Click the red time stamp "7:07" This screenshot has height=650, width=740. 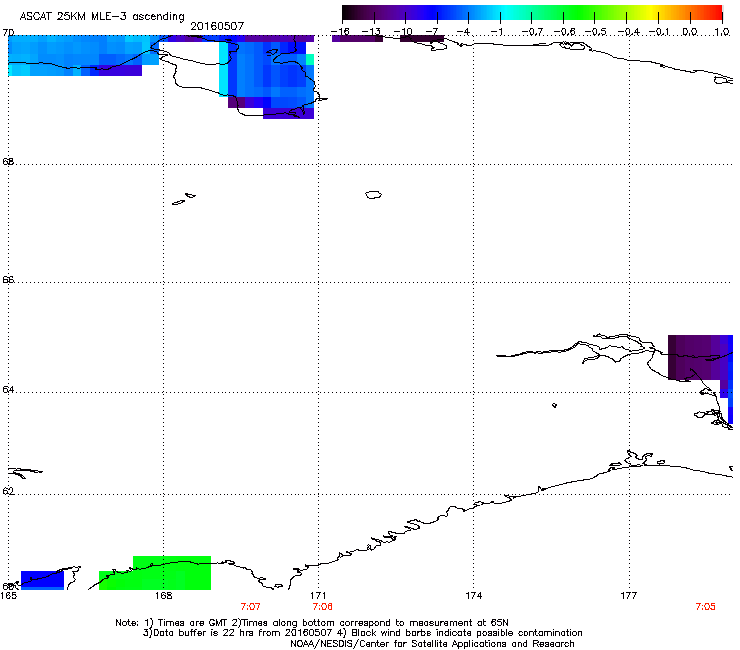[251, 607]
